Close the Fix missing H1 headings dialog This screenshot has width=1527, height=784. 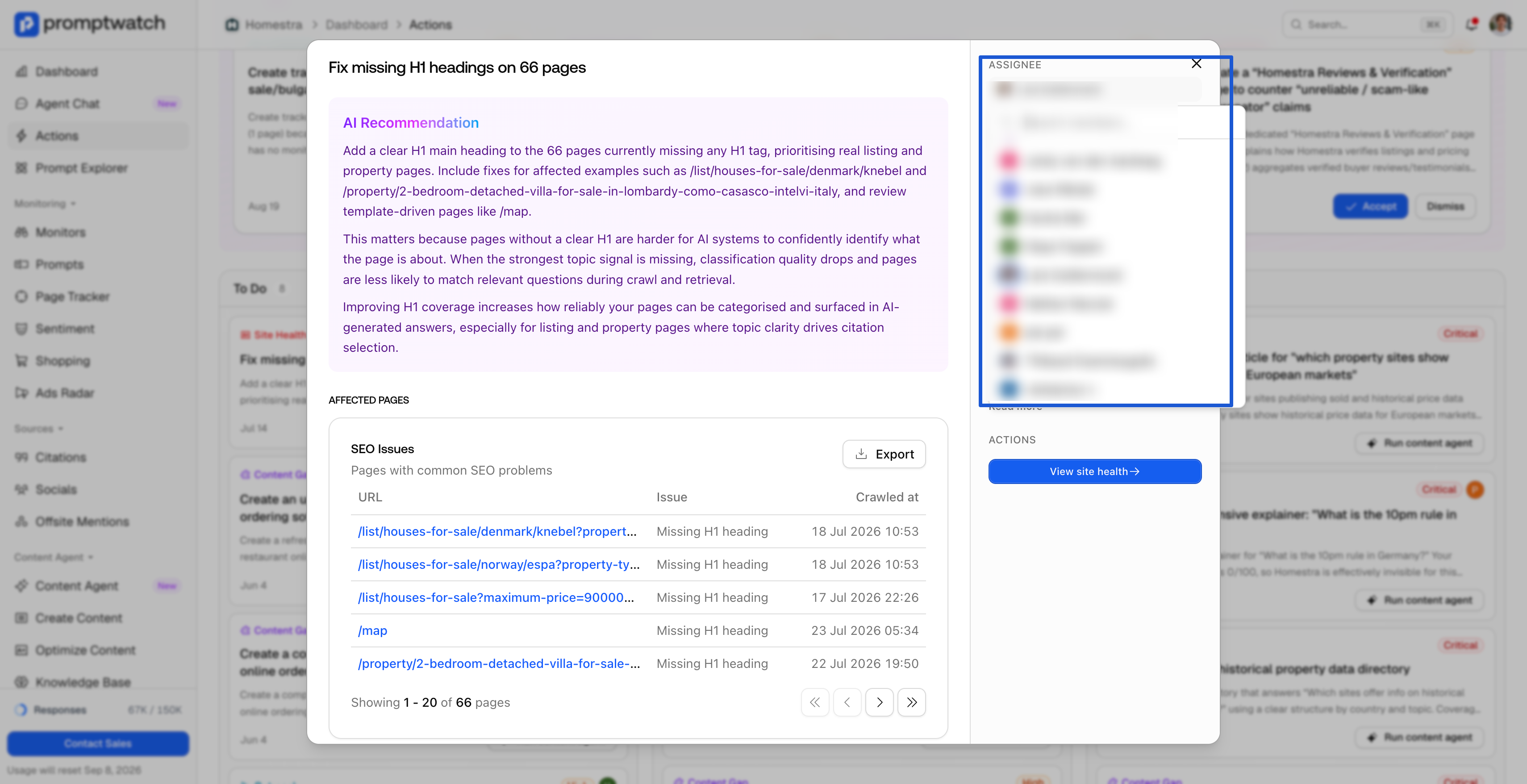tap(1196, 63)
